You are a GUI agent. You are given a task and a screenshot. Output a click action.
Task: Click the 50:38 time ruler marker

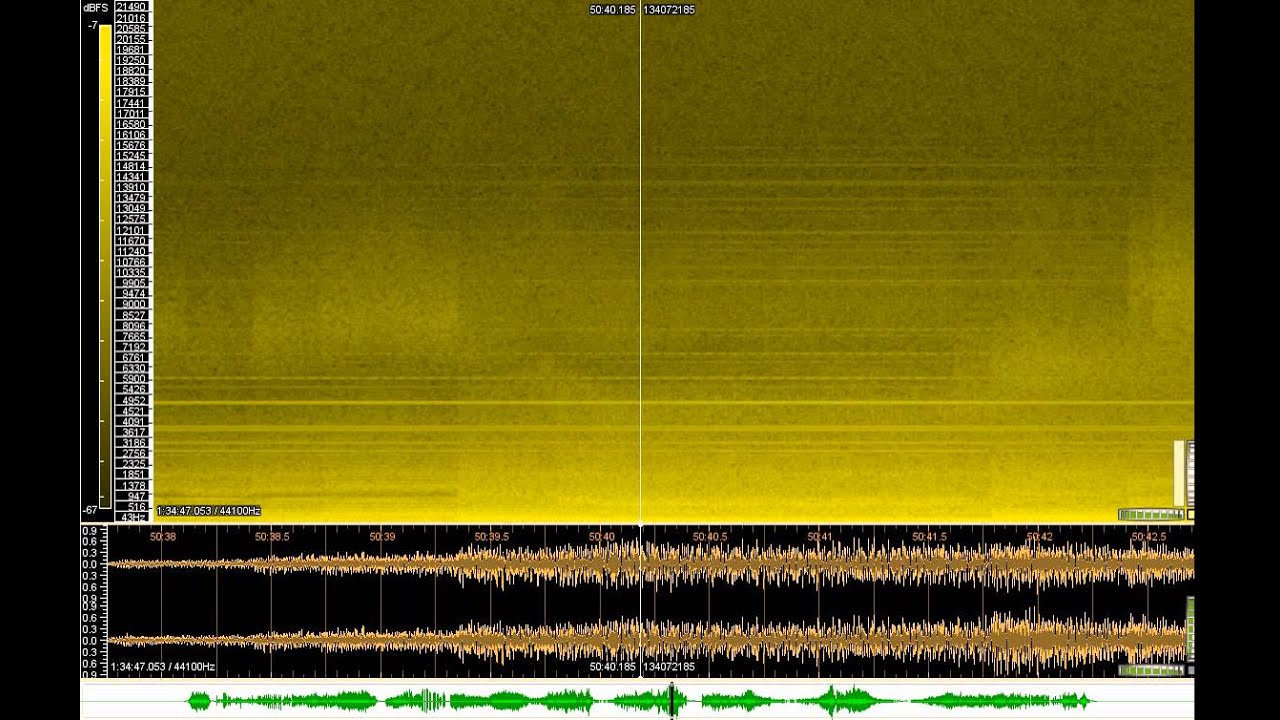point(163,537)
